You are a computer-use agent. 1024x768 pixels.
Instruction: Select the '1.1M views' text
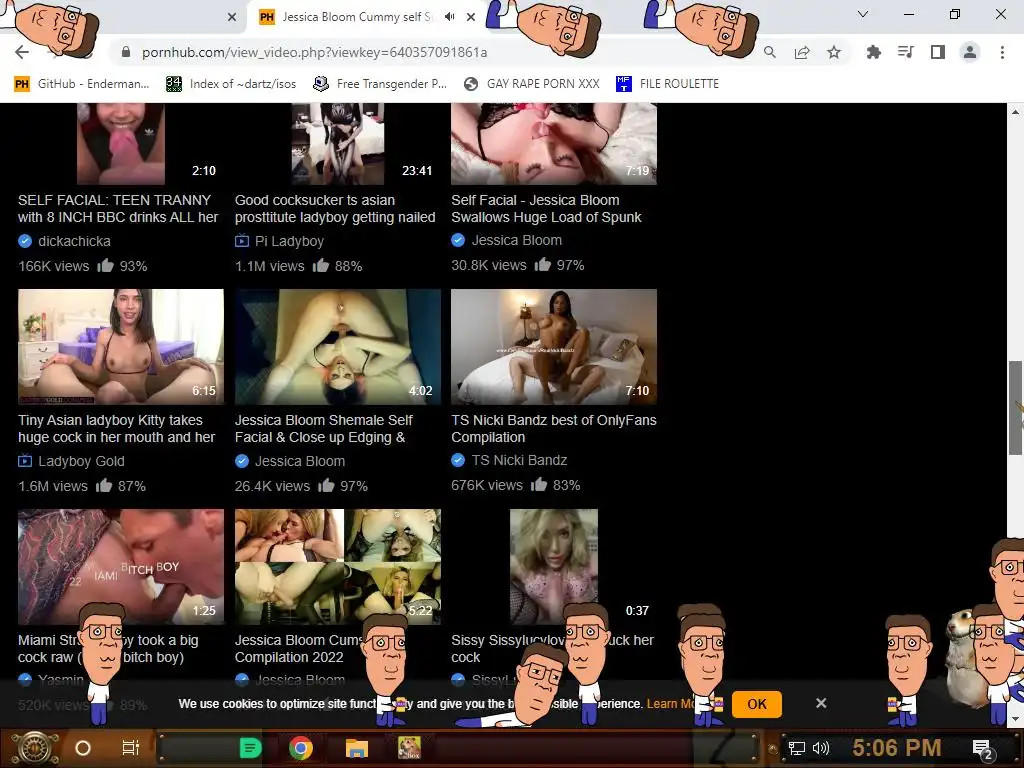click(x=270, y=266)
